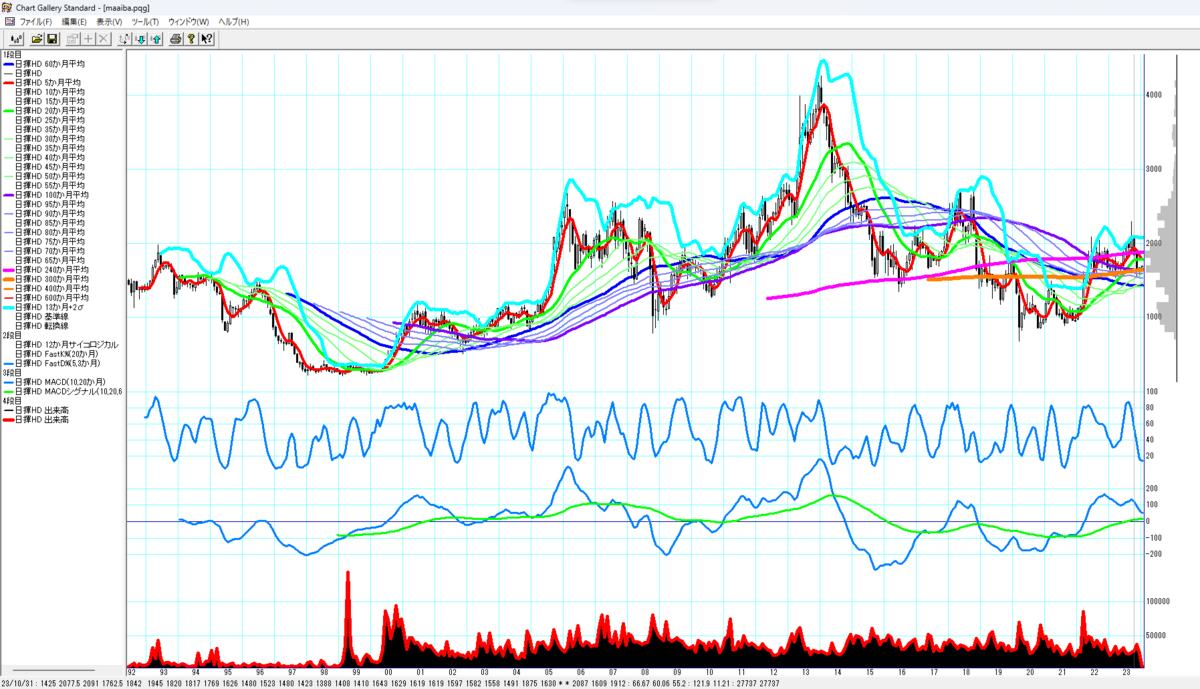Click the magenta swatch beside 240か月平均
This screenshot has height=689, width=1200.
pos(8,270)
